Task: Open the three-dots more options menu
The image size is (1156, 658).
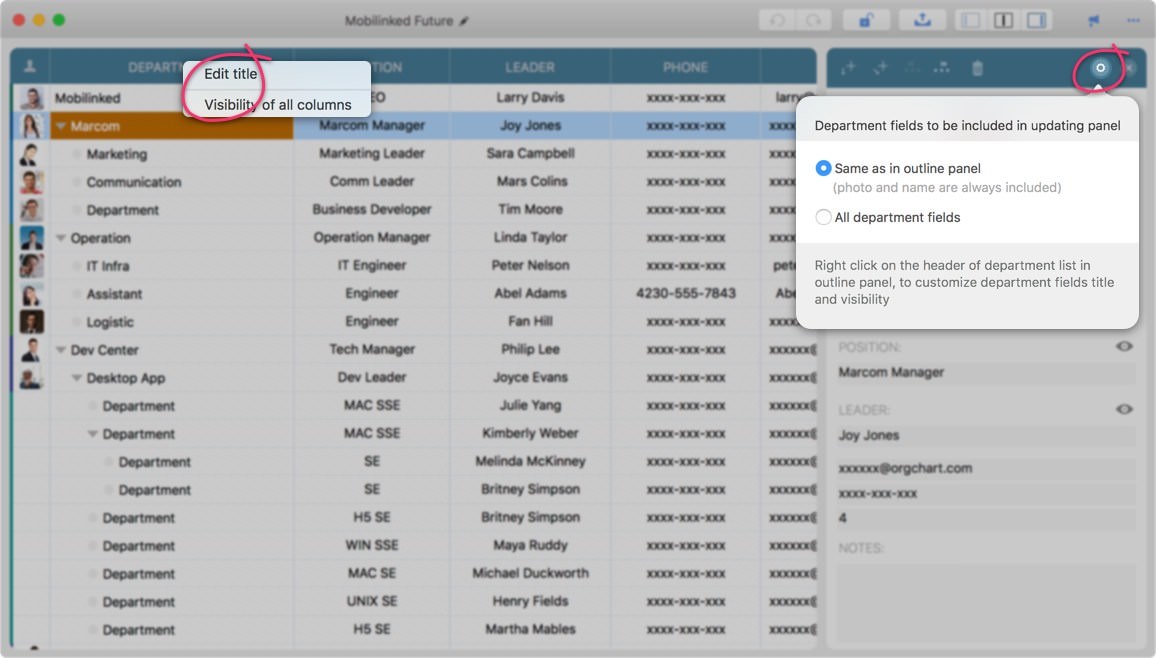Action: point(1132,20)
